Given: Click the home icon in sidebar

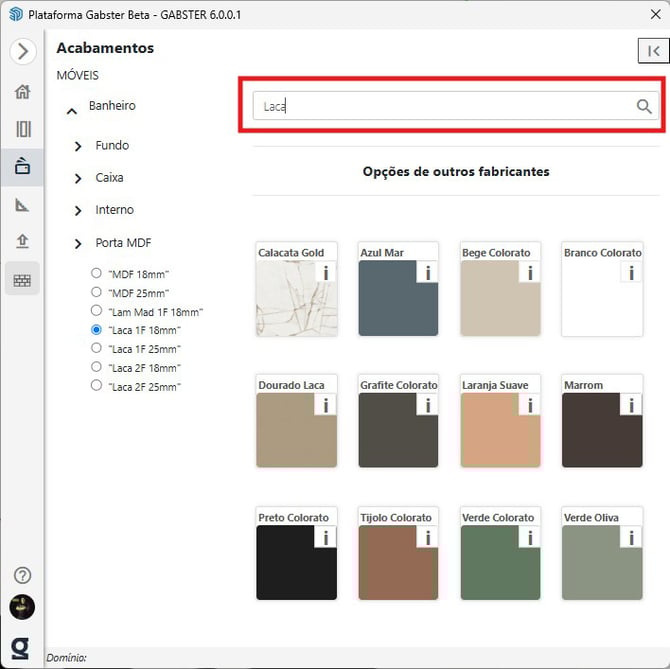Looking at the screenshot, I should pyautogui.click(x=22, y=92).
